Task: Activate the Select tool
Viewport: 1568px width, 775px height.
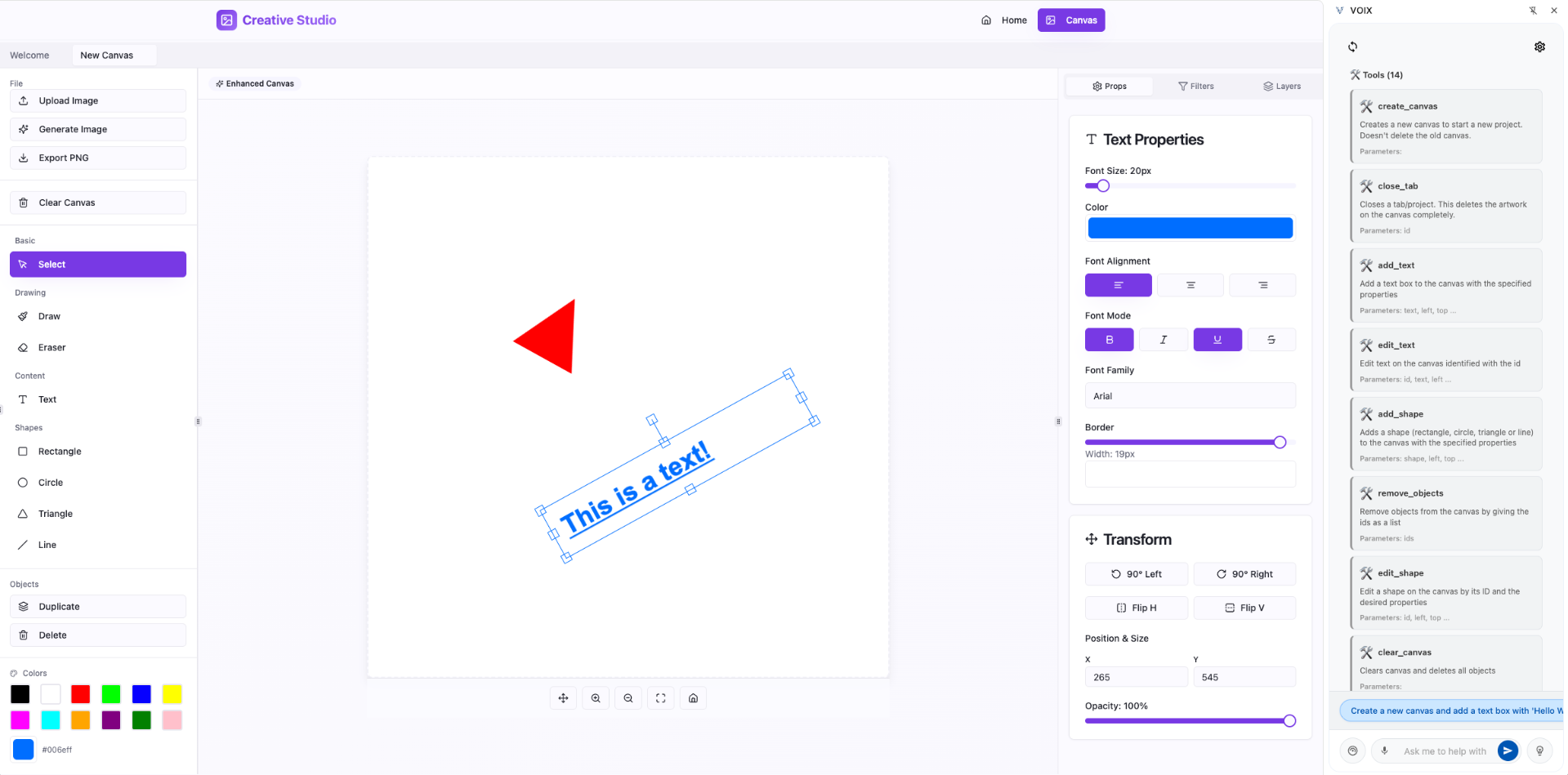Action: click(x=98, y=265)
